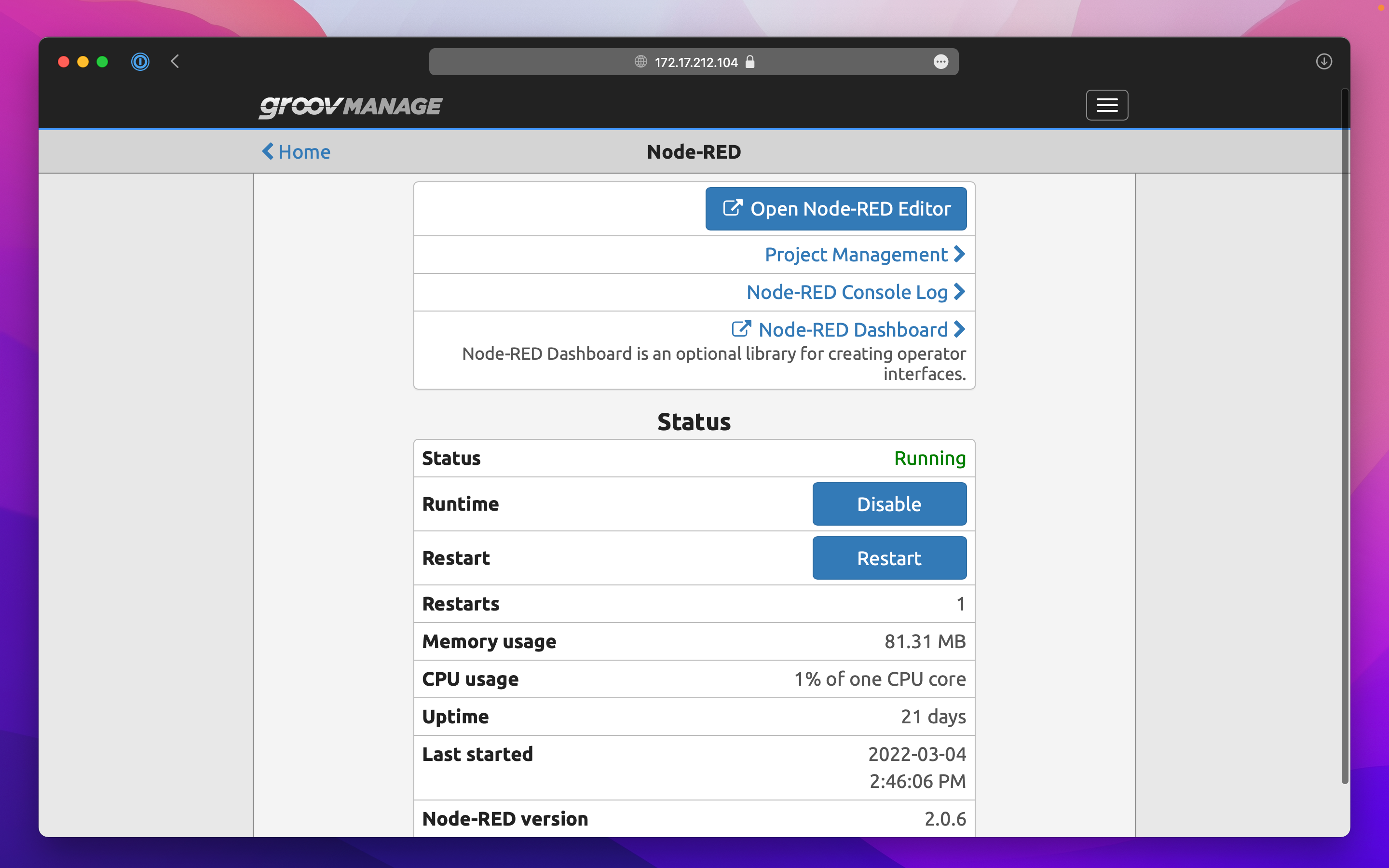
Task: Disable the Node-RED runtime
Action: [x=888, y=503]
